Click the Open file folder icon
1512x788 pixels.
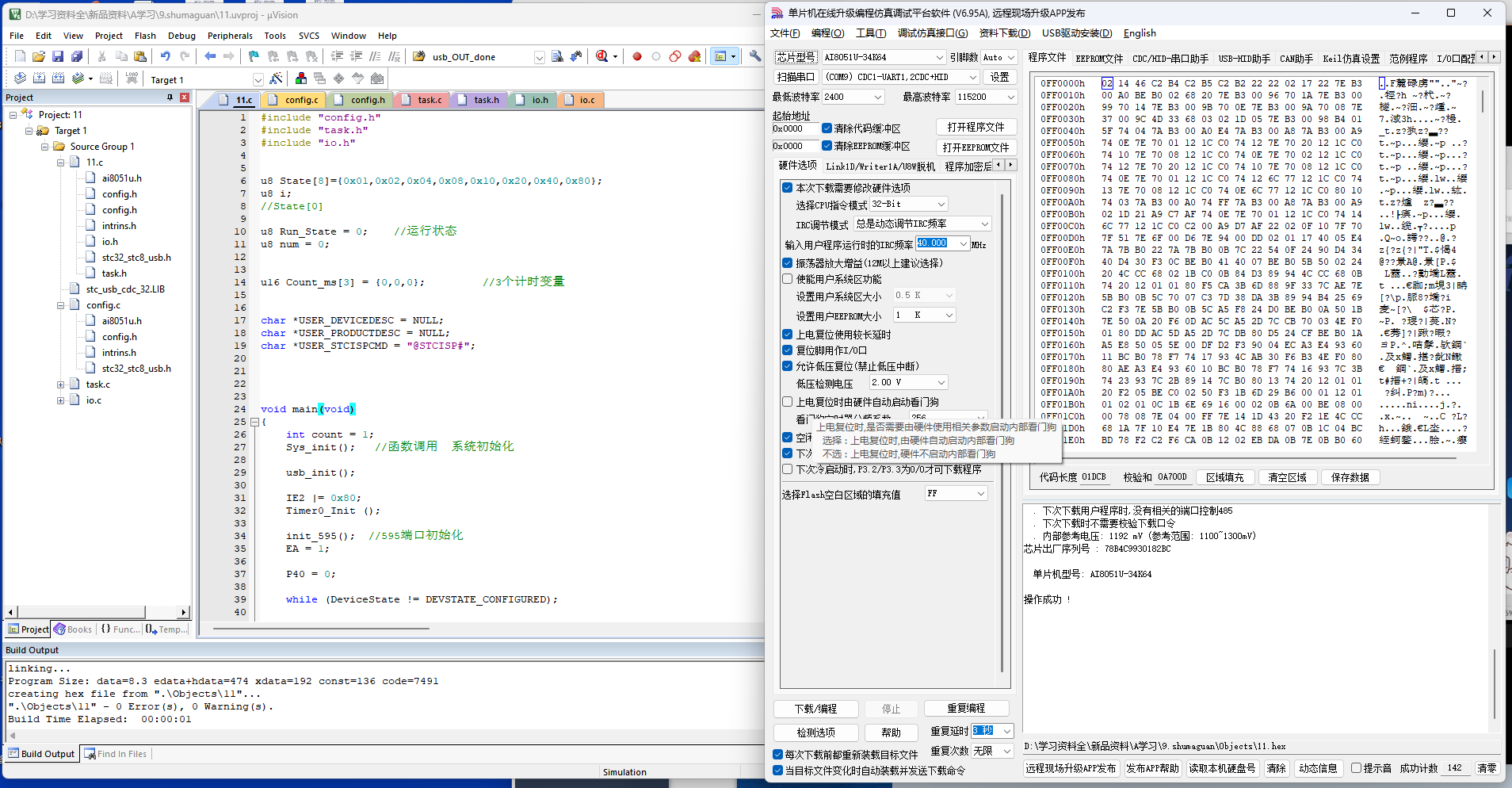[39, 56]
